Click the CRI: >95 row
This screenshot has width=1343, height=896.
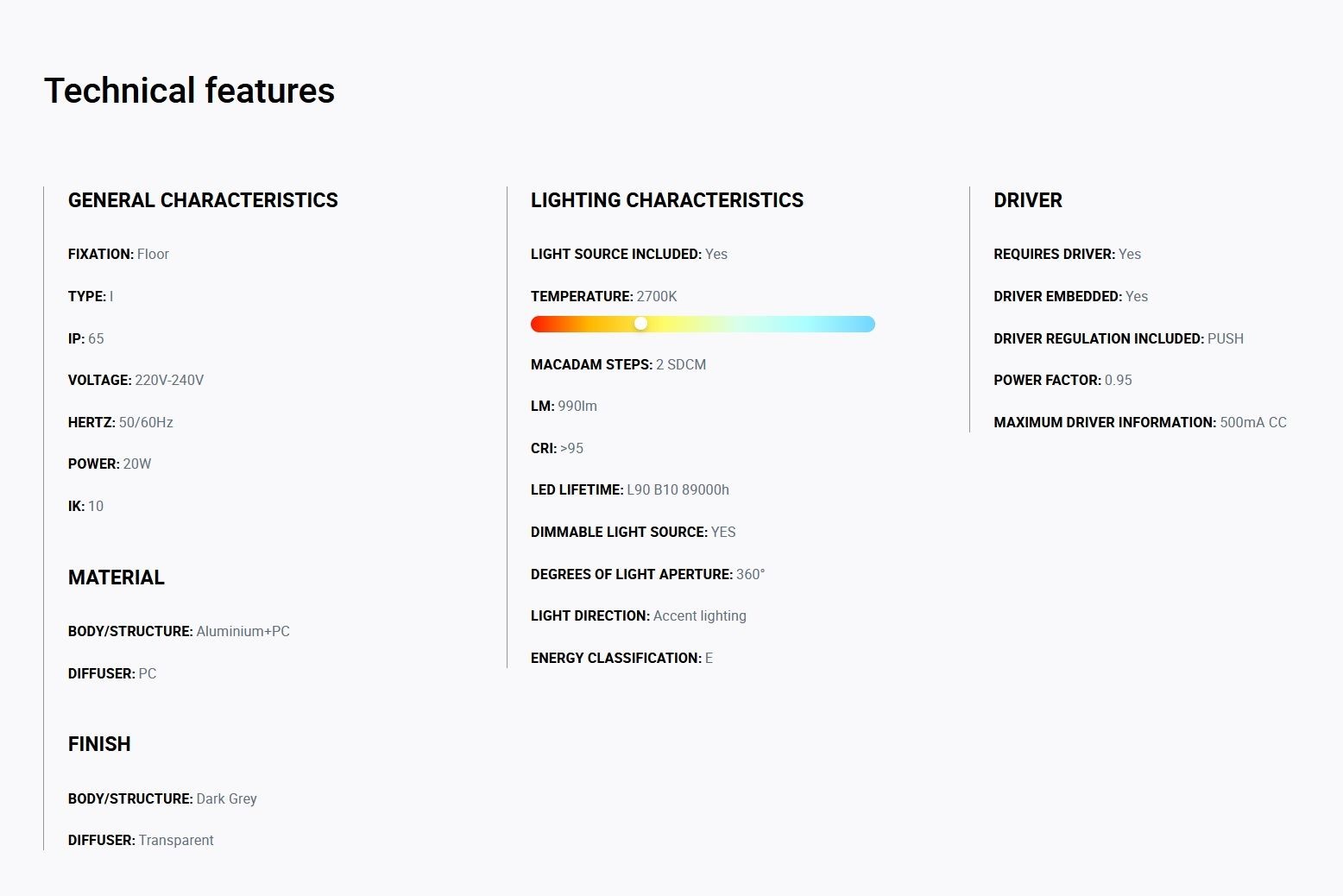(557, 448)
